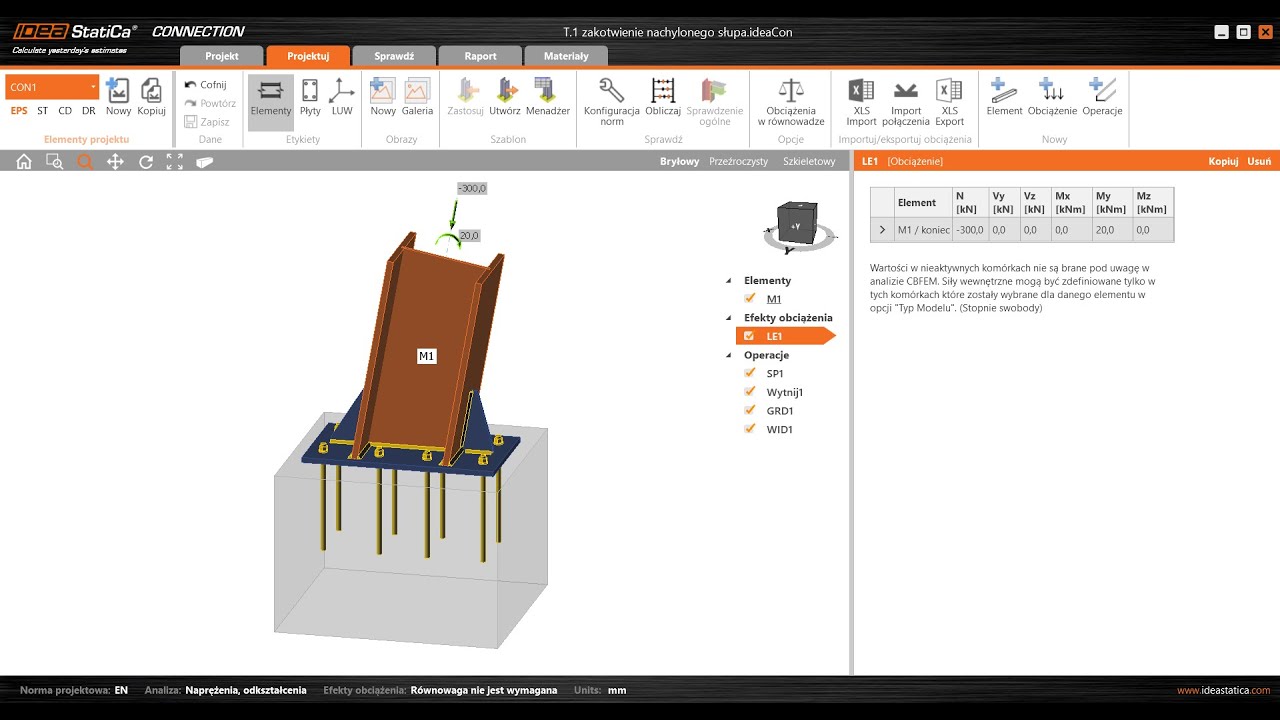
Task: Toggle GRD1 operation checkbox
Action: pyautogui.click(x=750, y=410)
